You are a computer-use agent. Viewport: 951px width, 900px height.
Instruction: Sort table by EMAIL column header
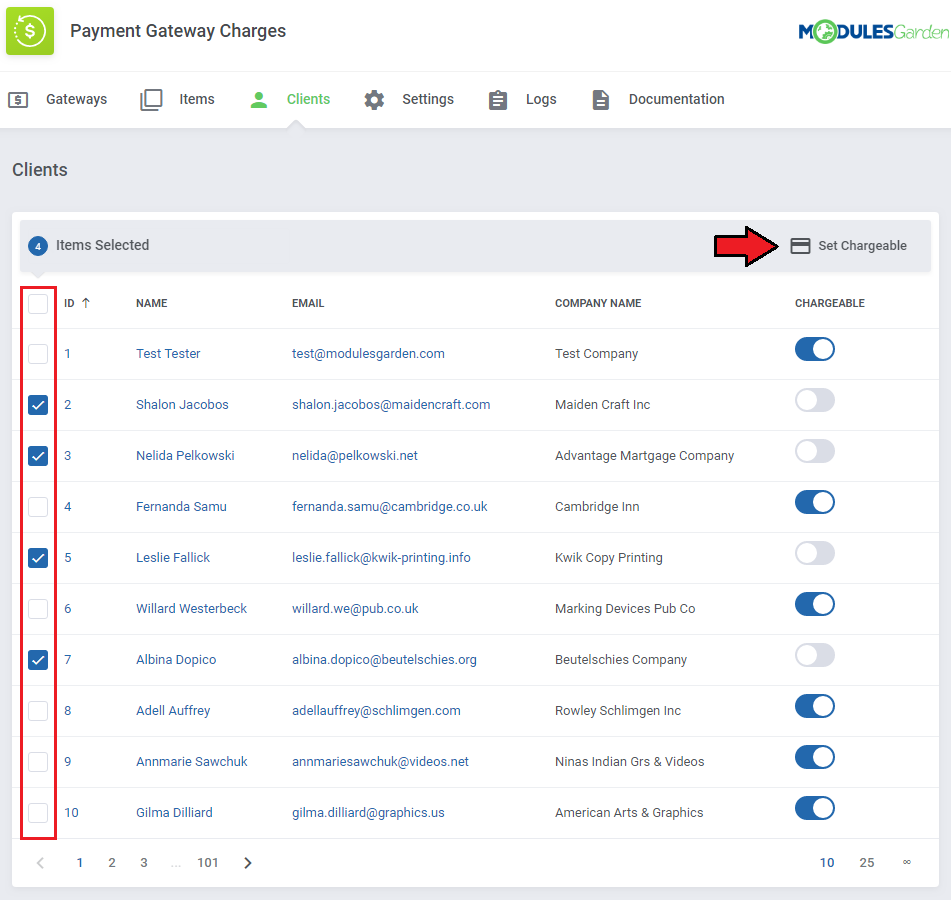coord(308,303)
